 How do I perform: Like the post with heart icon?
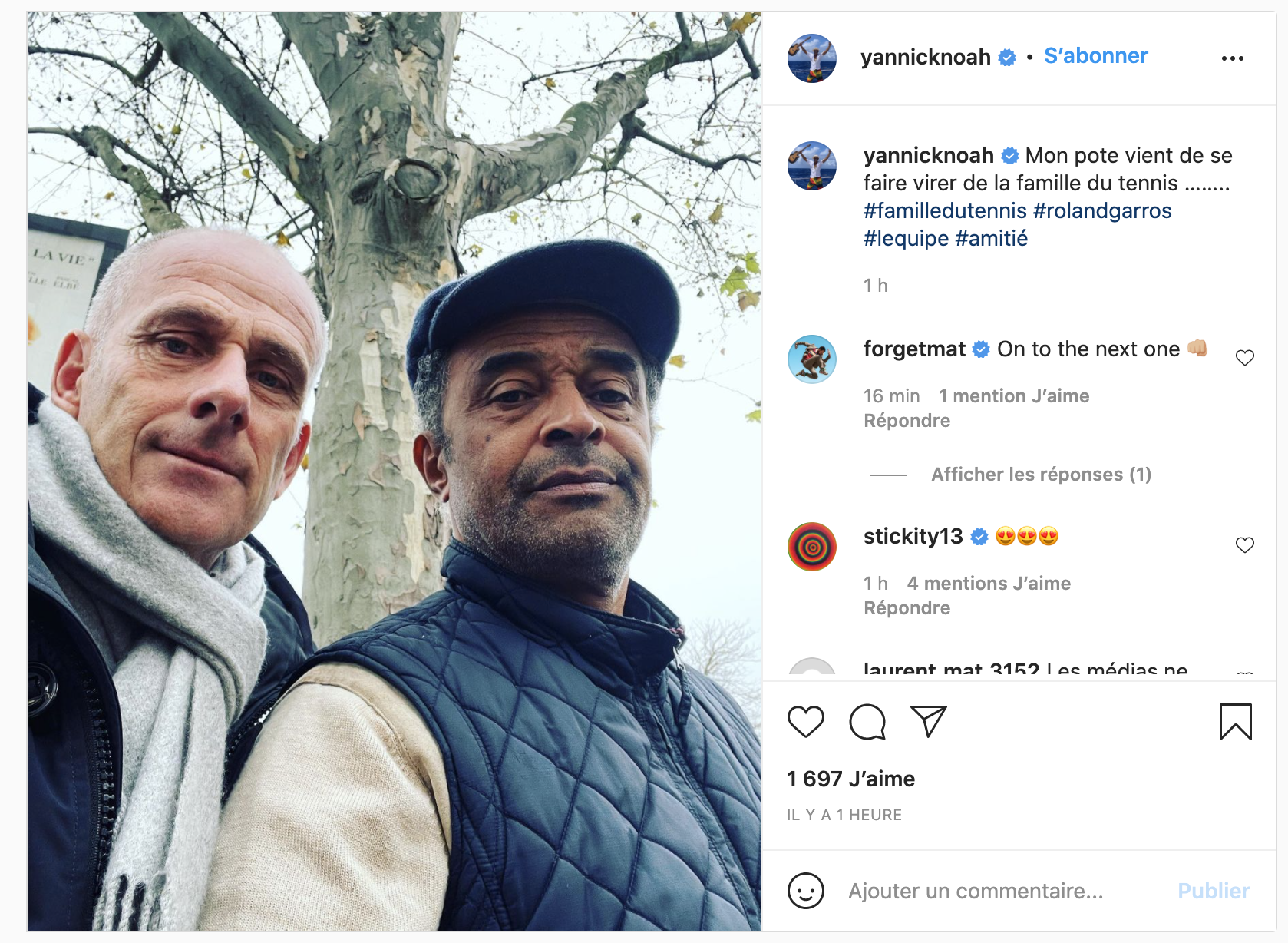(805, 722)
